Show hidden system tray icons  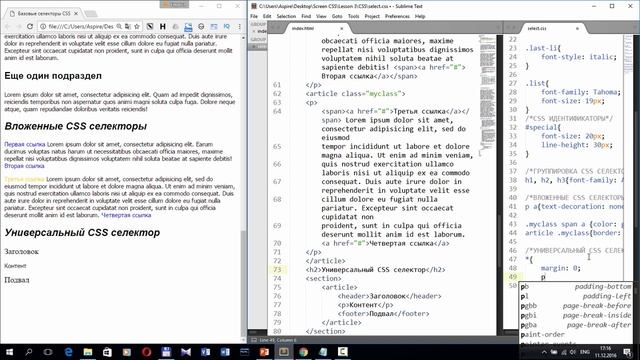(x=544, y=352)
